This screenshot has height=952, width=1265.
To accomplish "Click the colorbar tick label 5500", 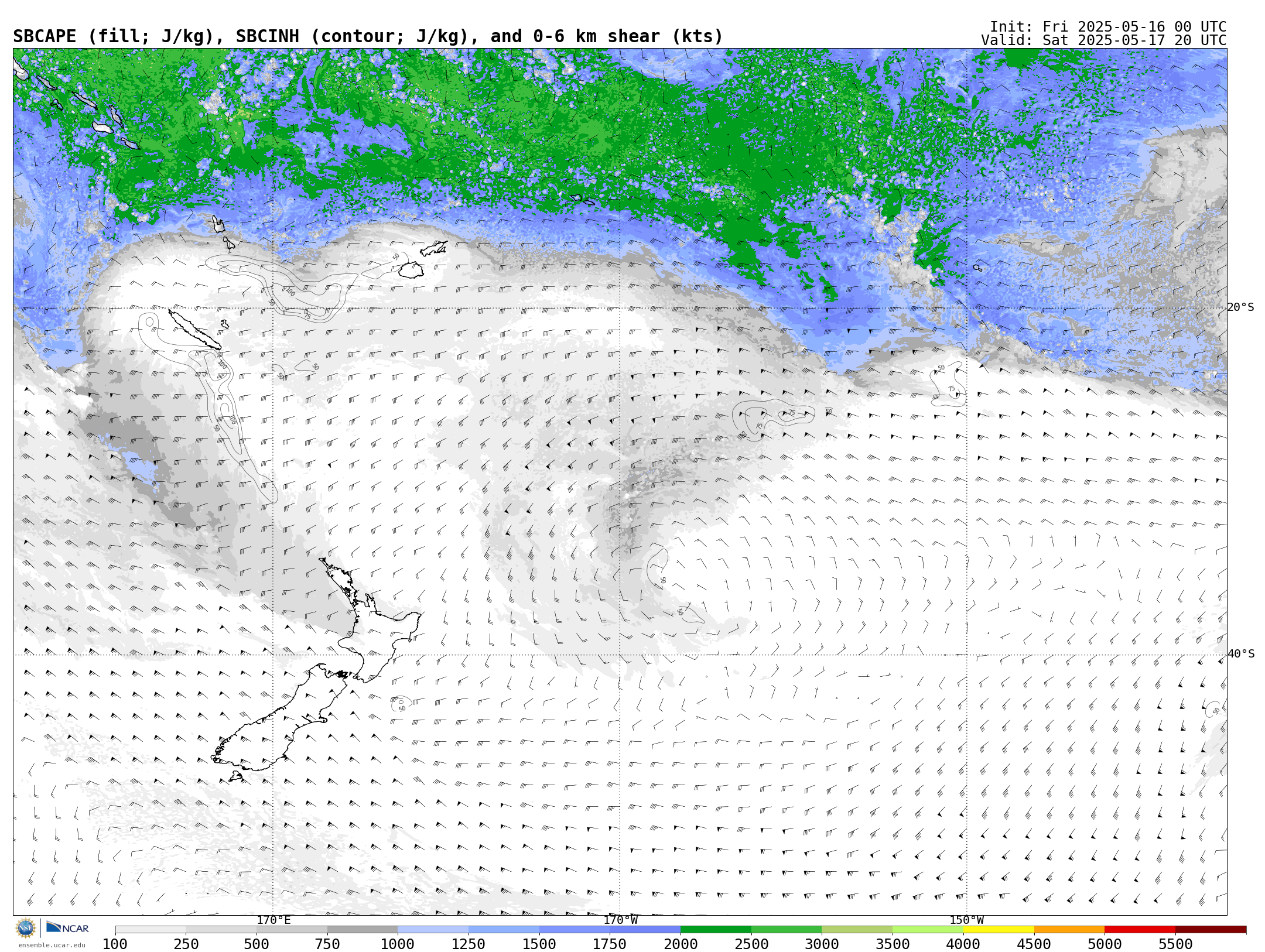I will (x=1175, y=944).
